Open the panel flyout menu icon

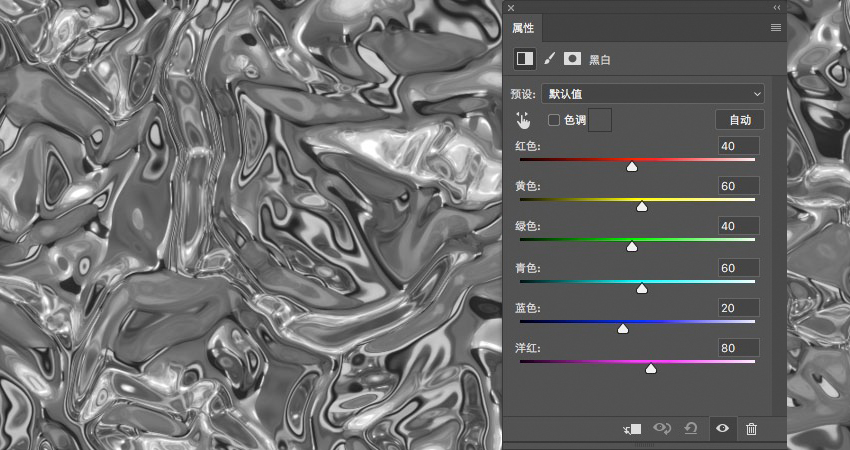[x=776, y=28]
